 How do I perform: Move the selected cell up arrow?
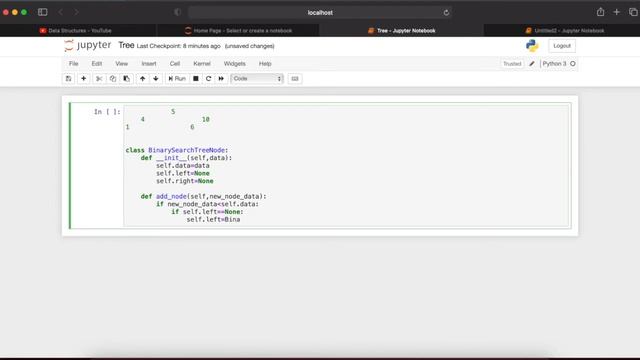(142, 78)
